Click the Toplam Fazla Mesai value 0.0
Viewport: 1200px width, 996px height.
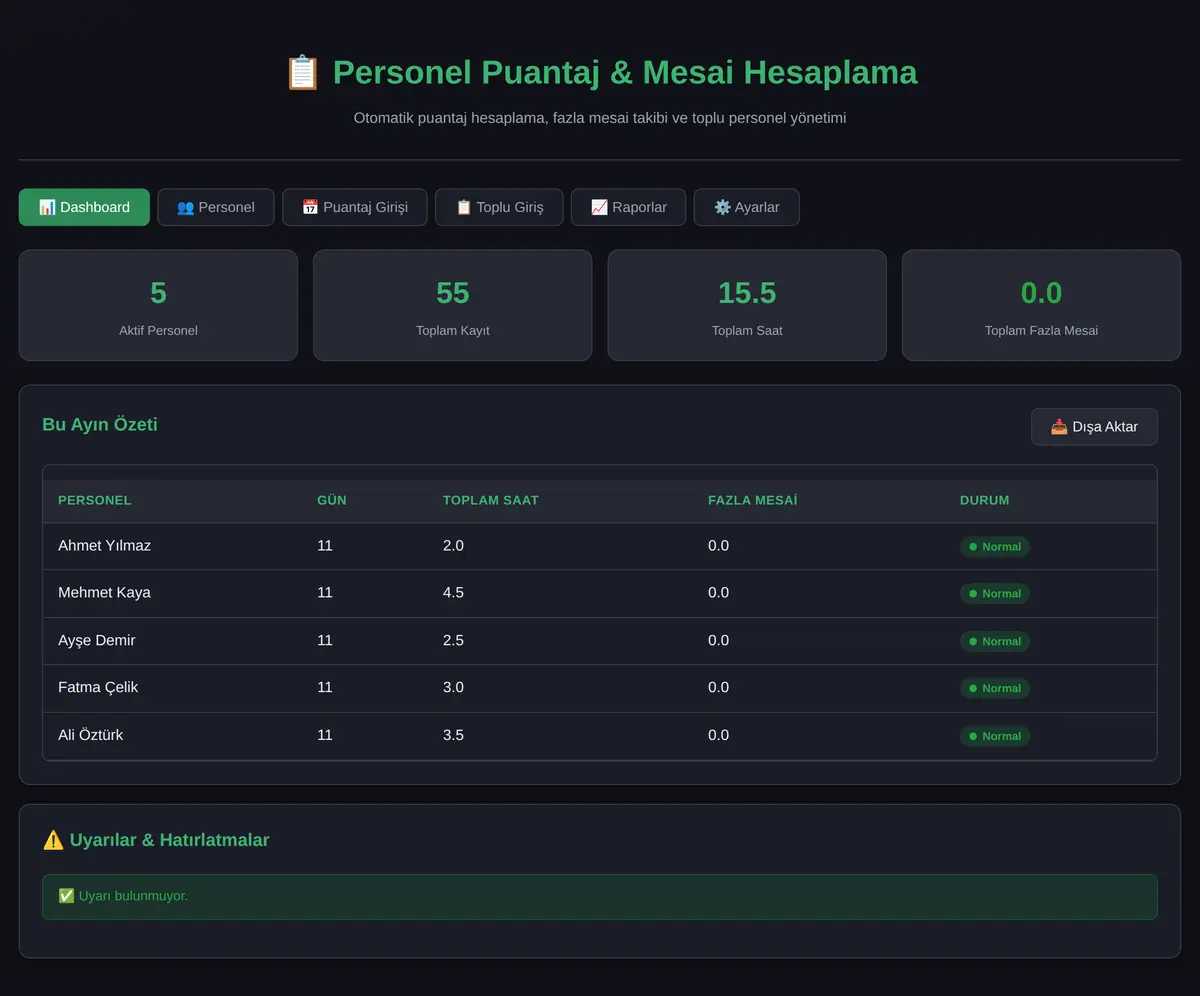pos(1041,293)
